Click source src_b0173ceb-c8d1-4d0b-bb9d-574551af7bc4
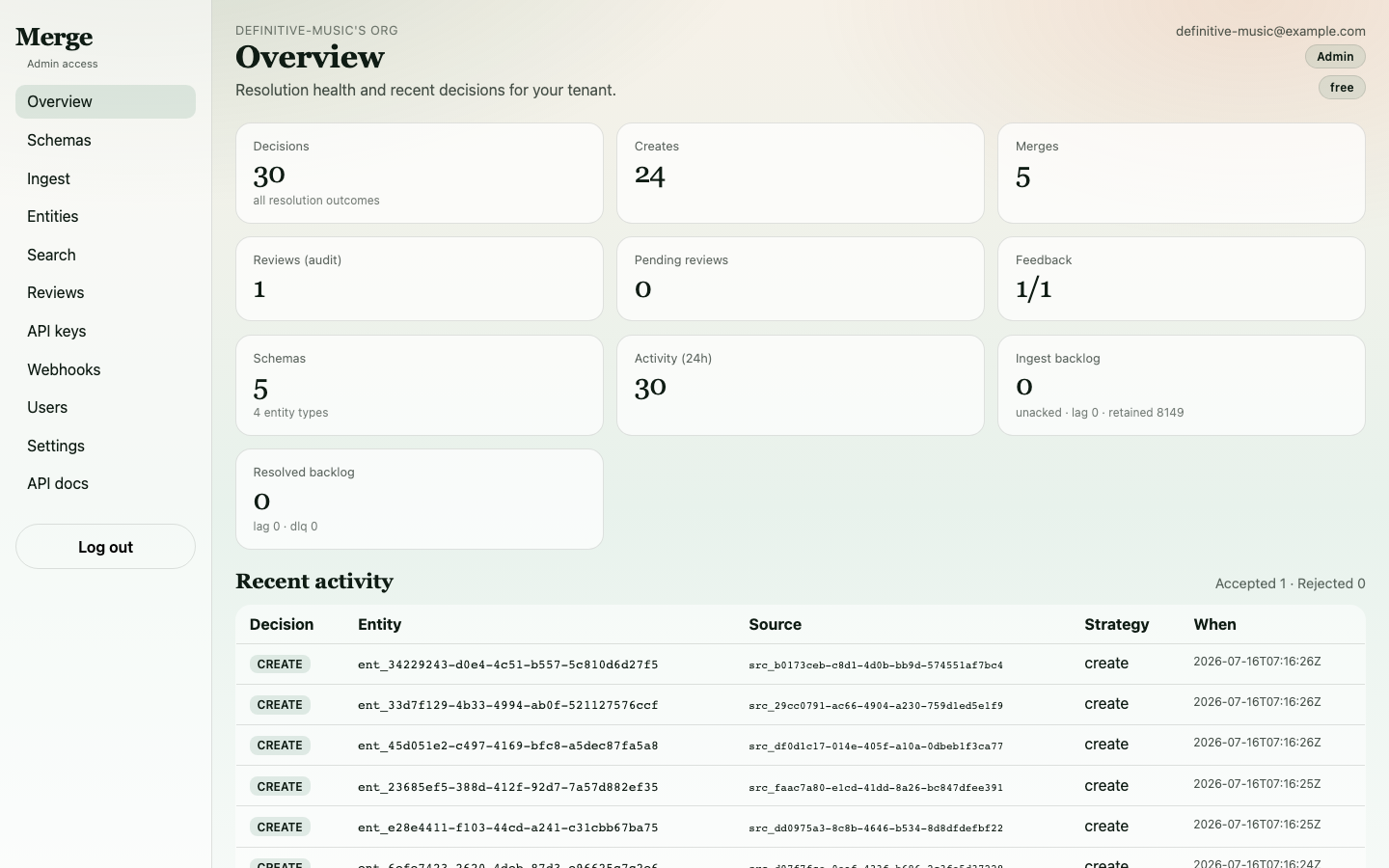Image resolution: width=1389 pixels, height=868 pixels. pos(876,665)
